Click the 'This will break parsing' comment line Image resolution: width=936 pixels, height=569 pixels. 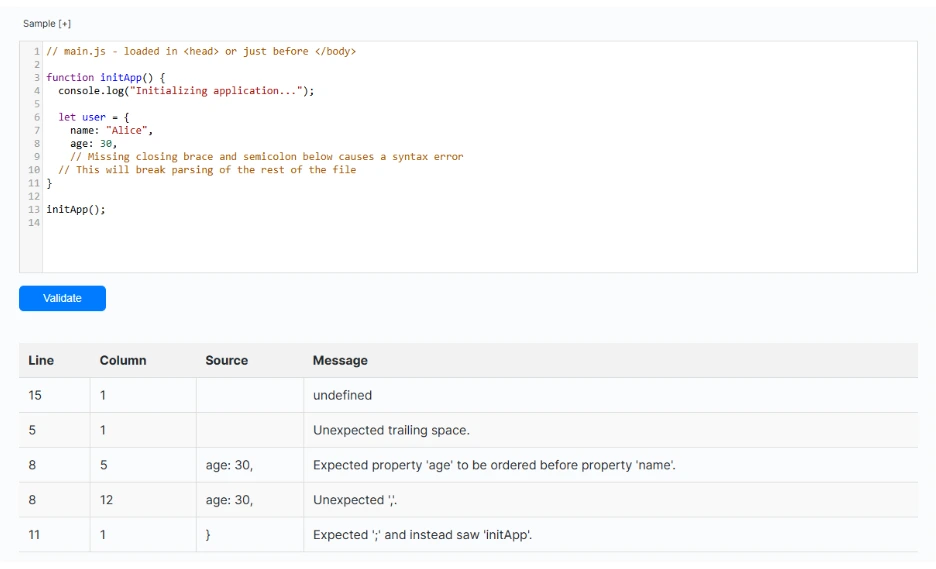[207, 170]
